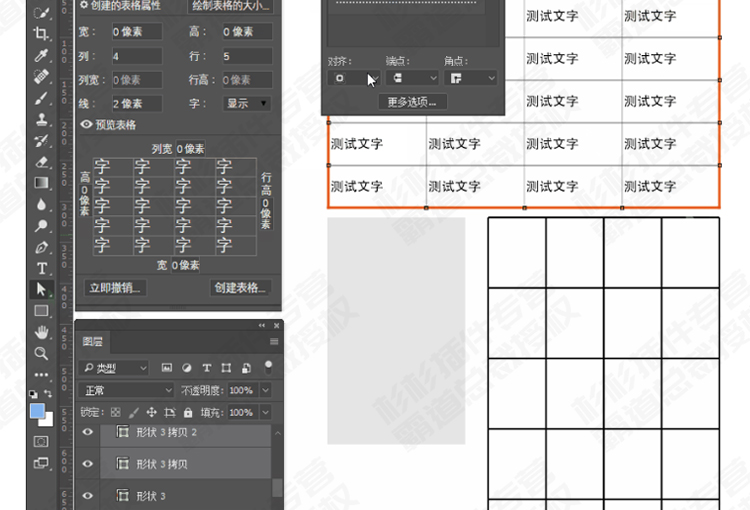
Task: Swap foreground and background colors
Action: click(48, 393)
